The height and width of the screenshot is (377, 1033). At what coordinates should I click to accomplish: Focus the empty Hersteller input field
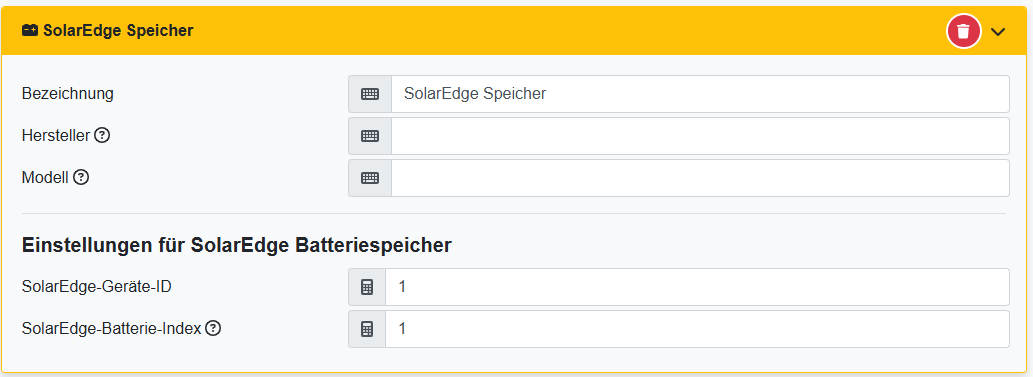click(700, 136)
